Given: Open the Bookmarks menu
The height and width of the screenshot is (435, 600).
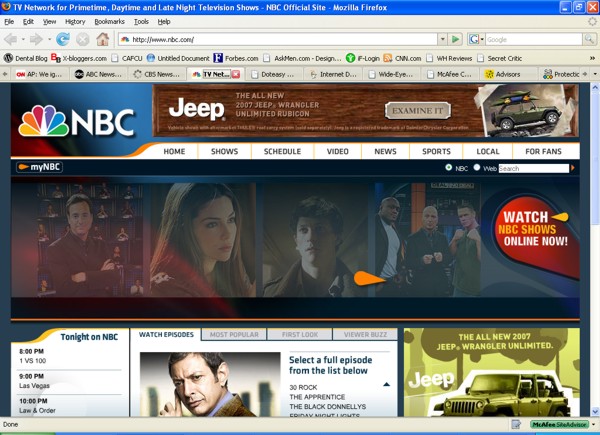Looking at the screenshot, I should (x=109, y=22).
